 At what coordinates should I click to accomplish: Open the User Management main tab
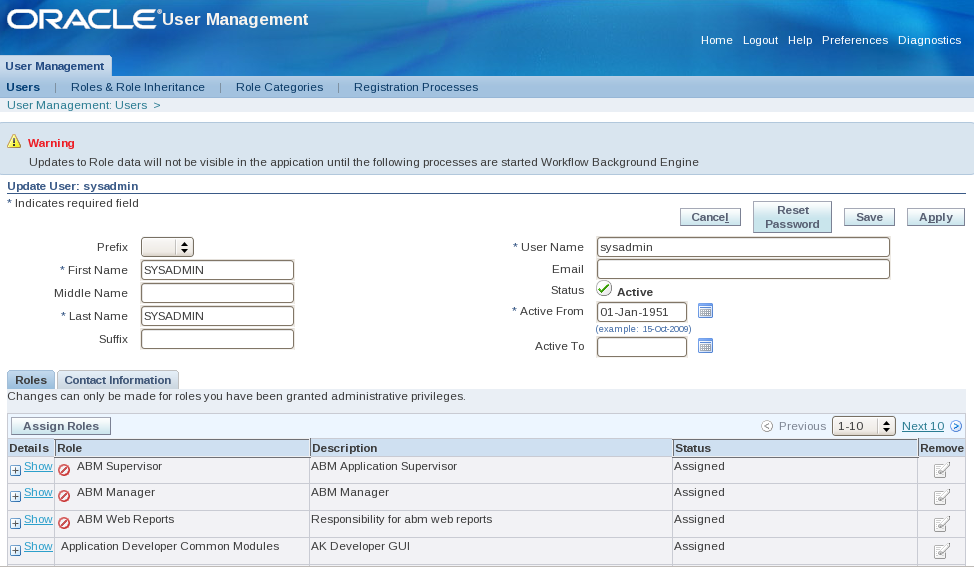click(x=55, y=66)
